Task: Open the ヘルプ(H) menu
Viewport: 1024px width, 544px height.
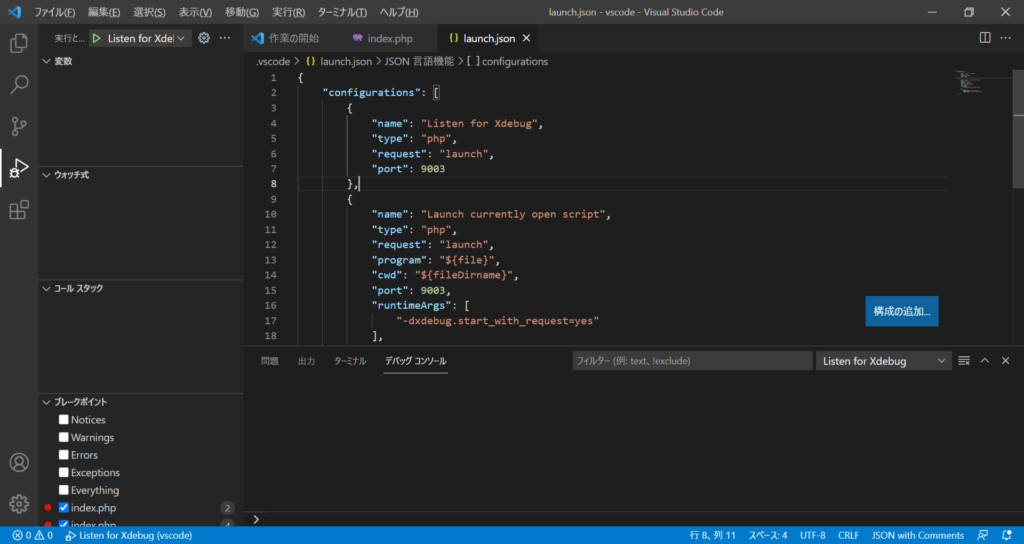Action: [x=399, y=12]
